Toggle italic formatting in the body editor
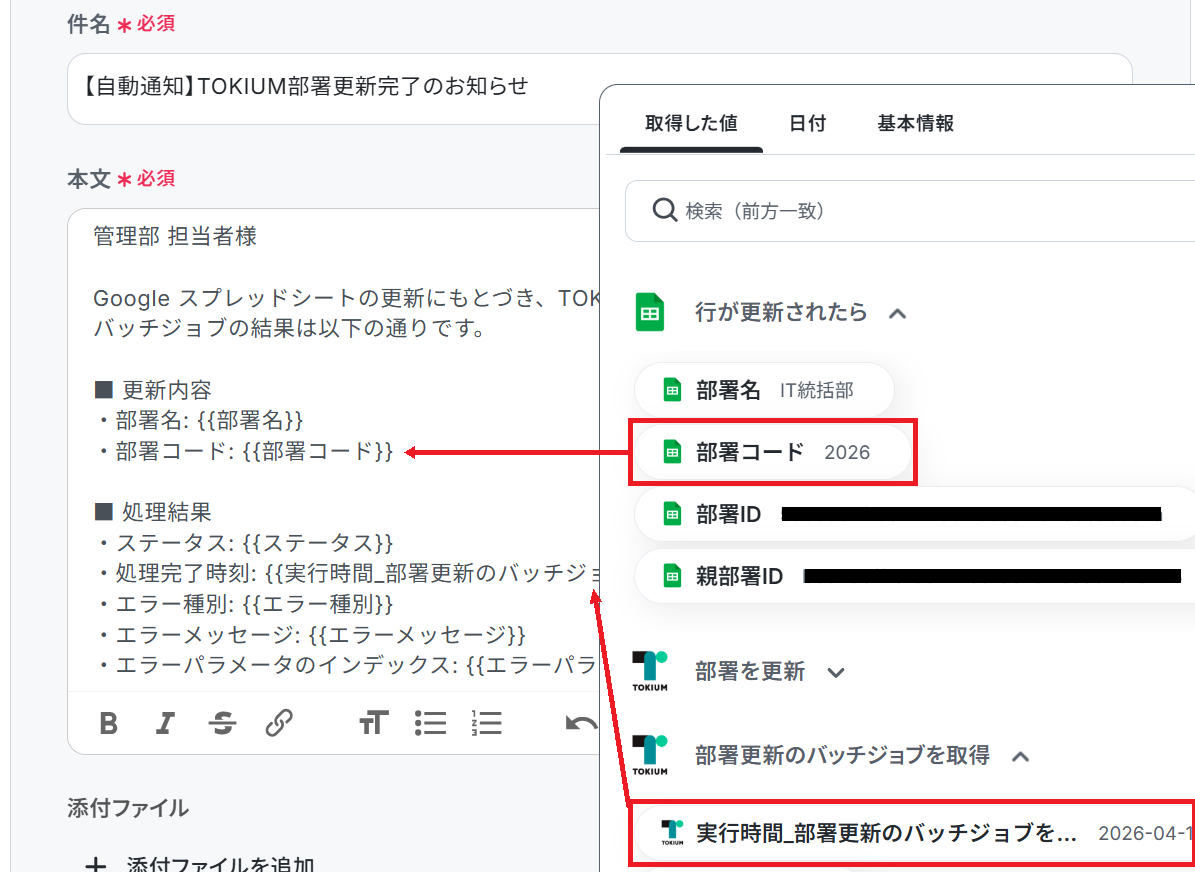 point(165,723)
